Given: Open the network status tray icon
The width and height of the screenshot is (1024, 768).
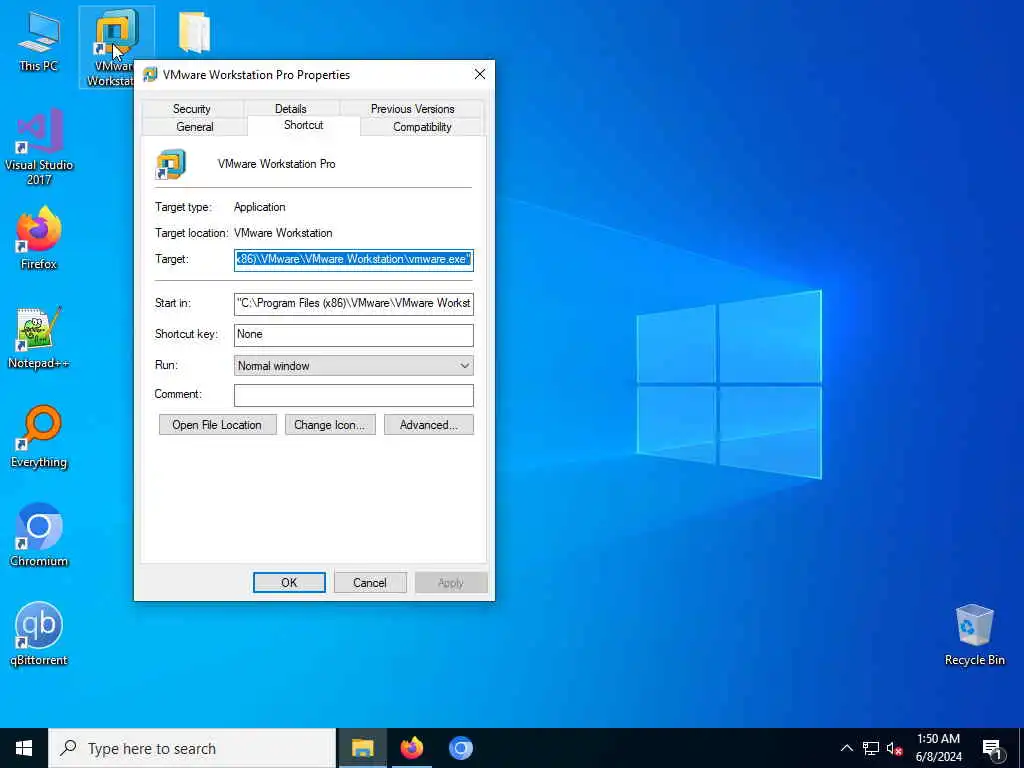Looking at the screenshot, I should click(871, 748).
